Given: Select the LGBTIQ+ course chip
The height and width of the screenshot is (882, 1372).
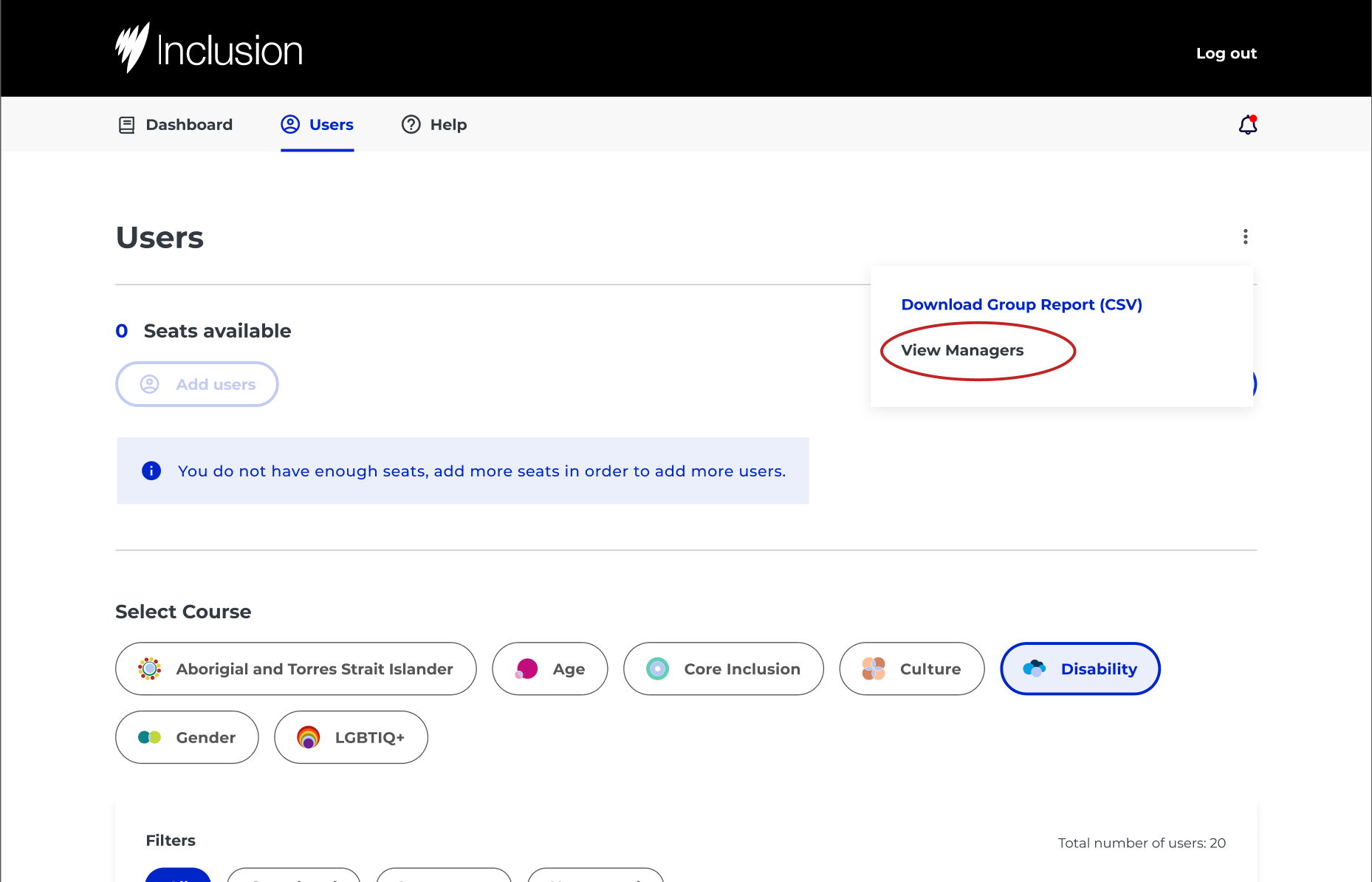Looking at the screenshot, I should coord(351,737).
